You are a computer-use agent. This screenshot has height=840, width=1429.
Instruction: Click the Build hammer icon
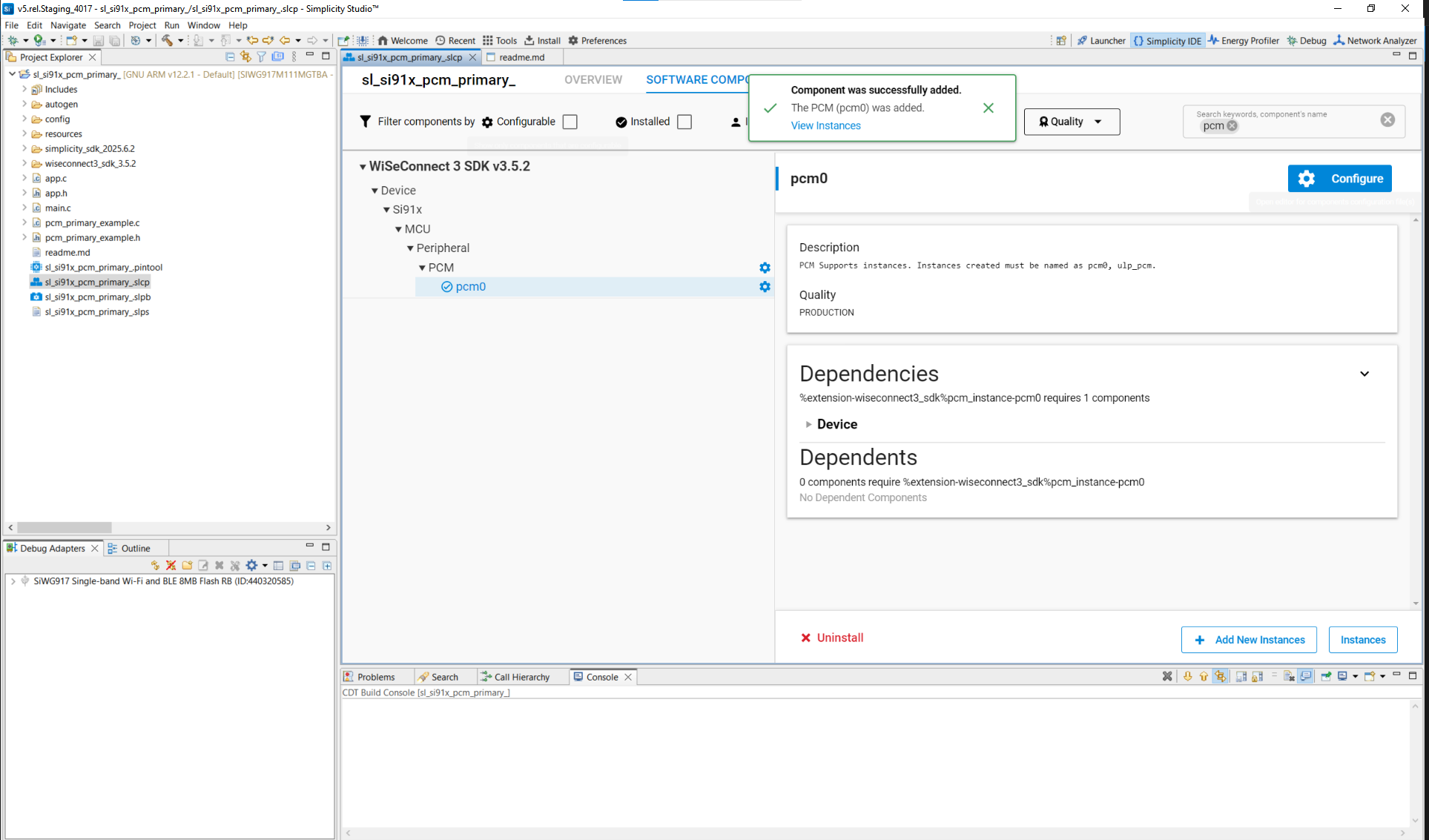pos(168,40)
